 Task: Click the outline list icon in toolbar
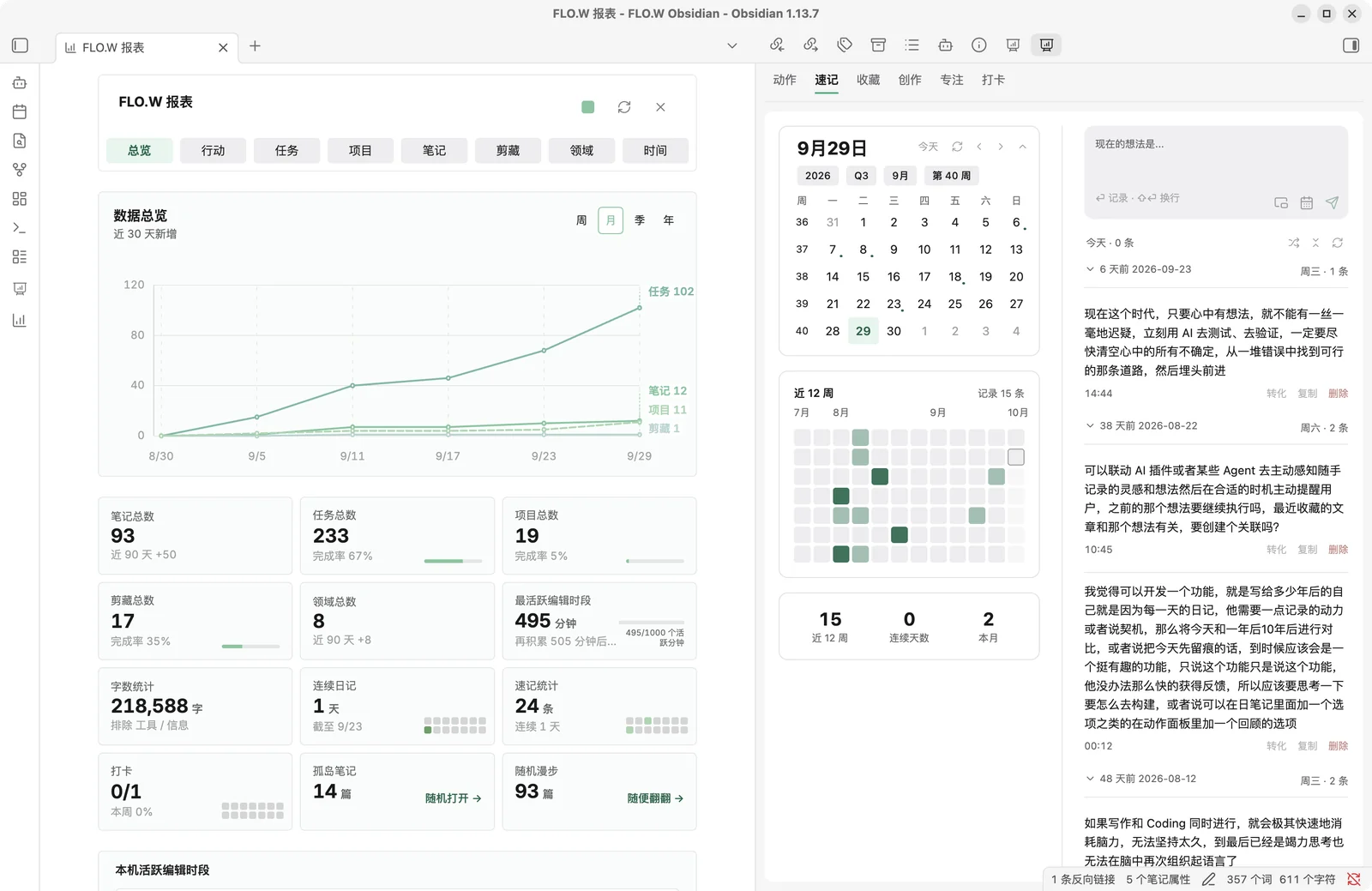coord(912,45)
